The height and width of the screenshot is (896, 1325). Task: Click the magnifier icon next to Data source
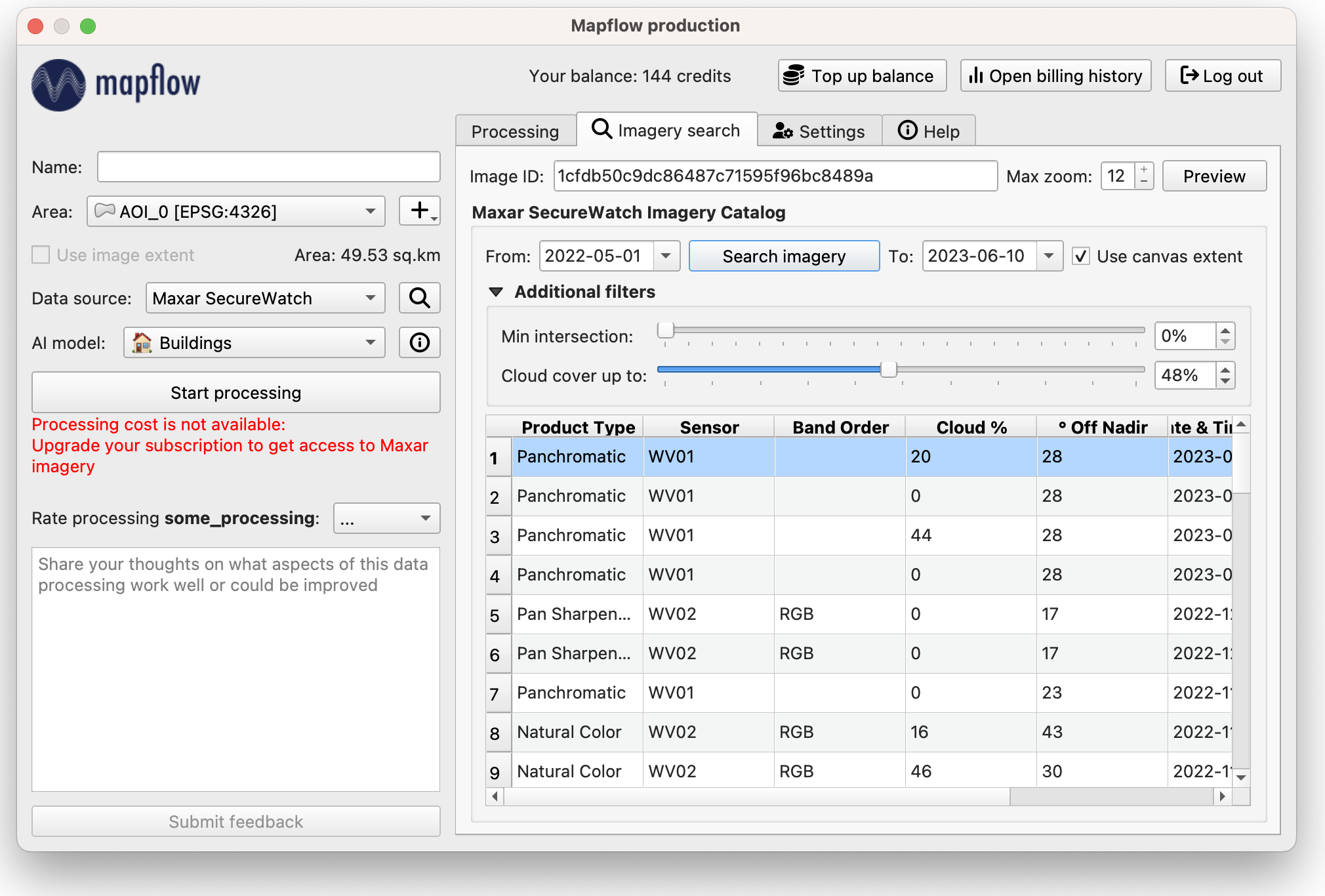pos(419,298)
